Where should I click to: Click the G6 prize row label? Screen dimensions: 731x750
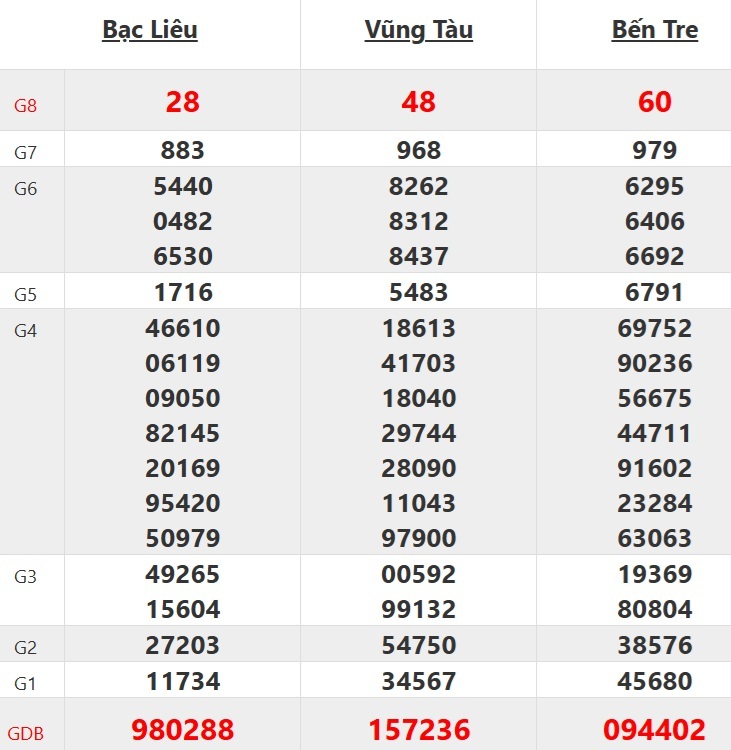tap(25, 189)
